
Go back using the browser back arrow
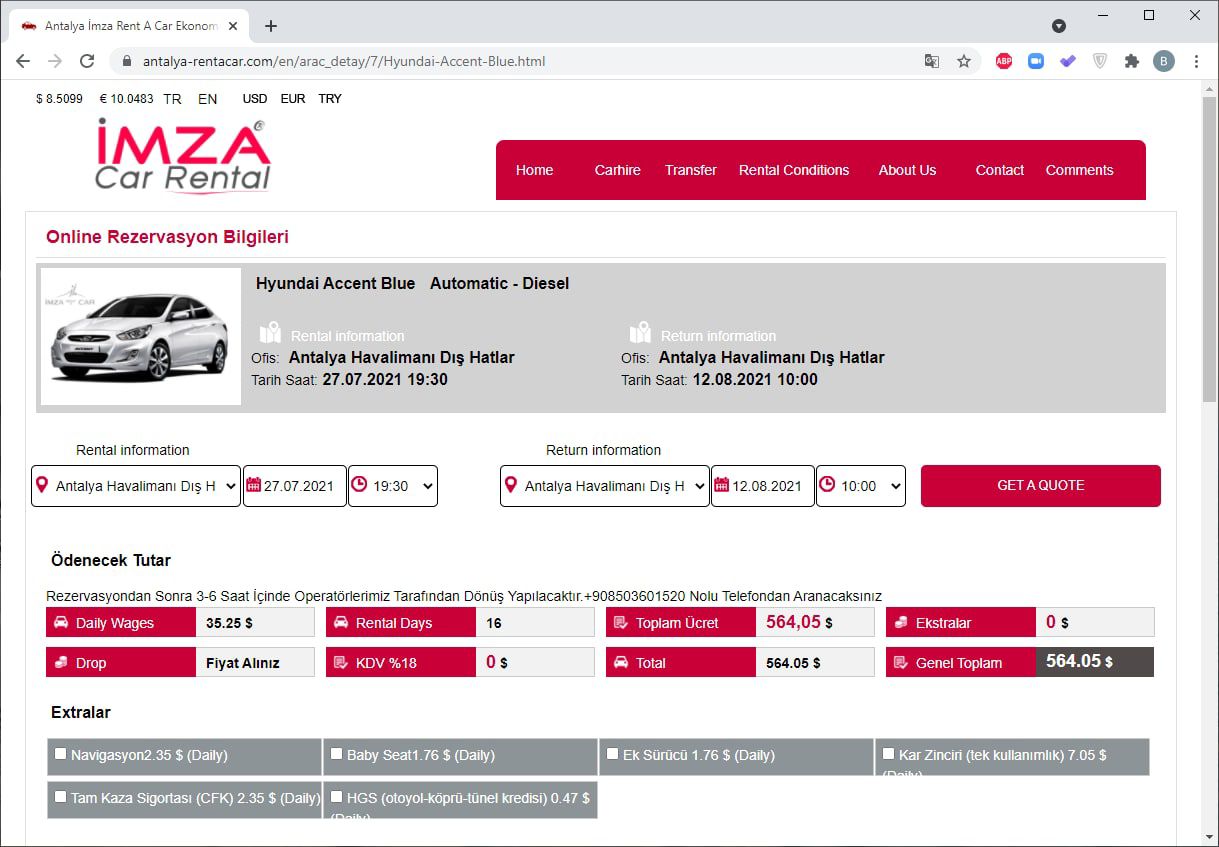click(23, 61)
